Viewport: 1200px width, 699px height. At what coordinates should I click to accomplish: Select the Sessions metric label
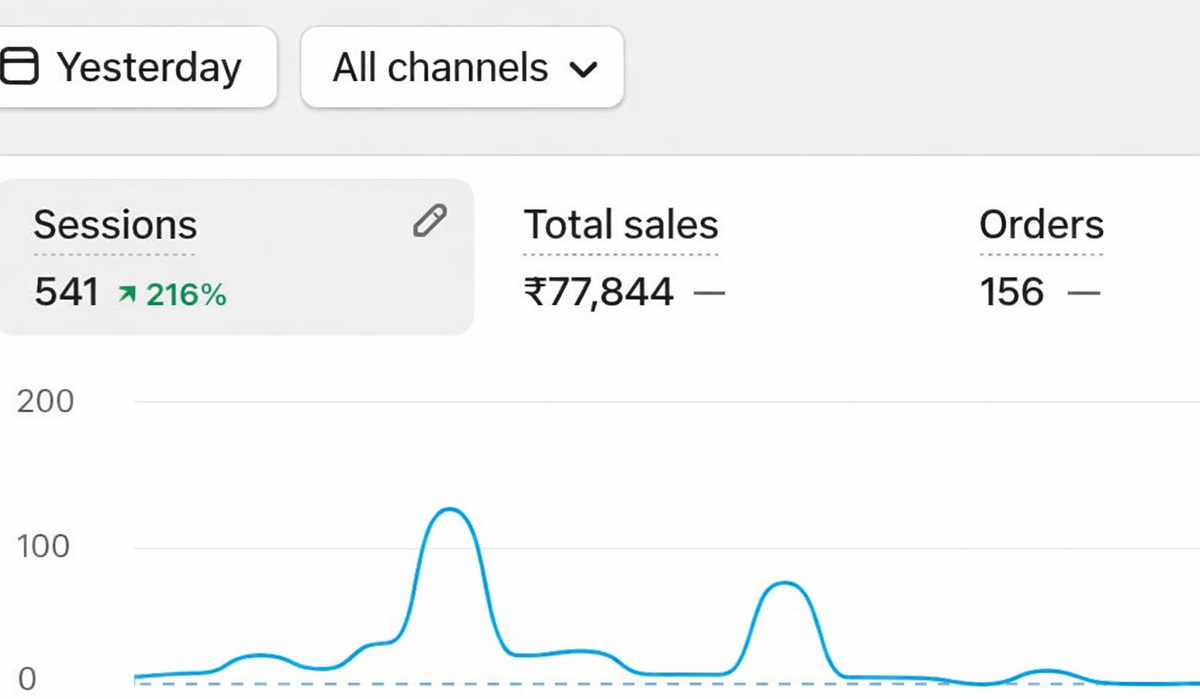click(x=115, y=225)
